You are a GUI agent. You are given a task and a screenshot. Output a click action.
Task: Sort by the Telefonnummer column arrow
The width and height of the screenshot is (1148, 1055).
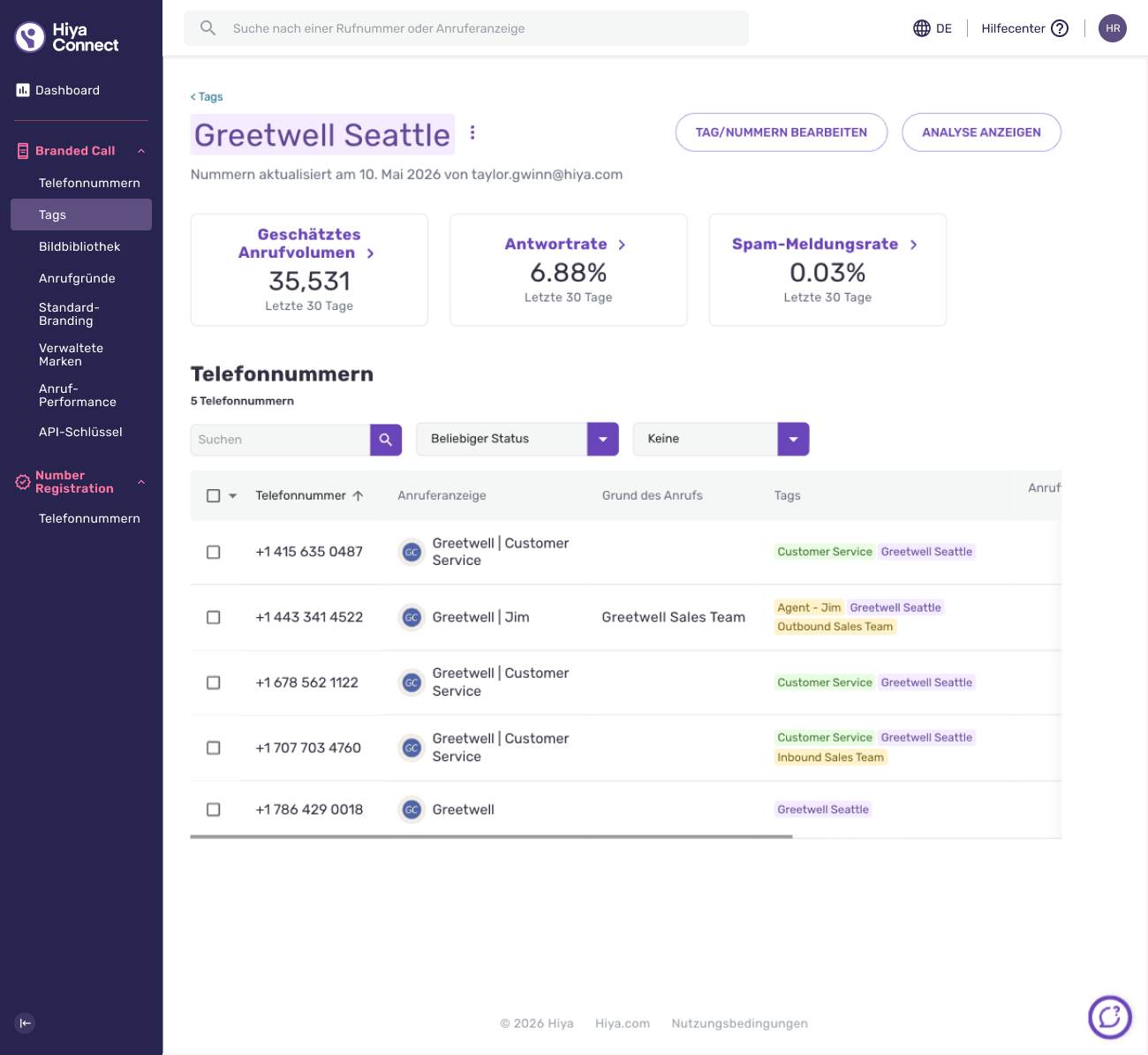358,495
